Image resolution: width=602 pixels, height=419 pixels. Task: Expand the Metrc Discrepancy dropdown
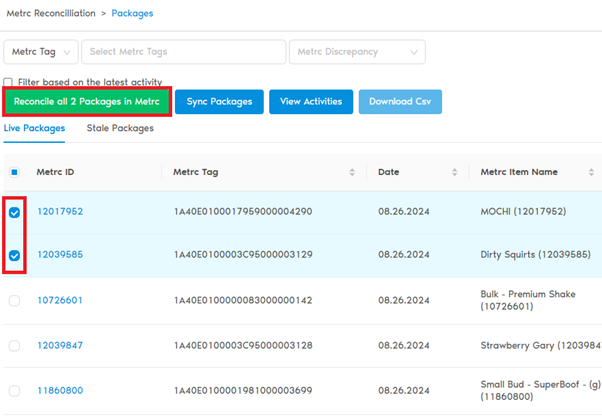click(356, 52)
